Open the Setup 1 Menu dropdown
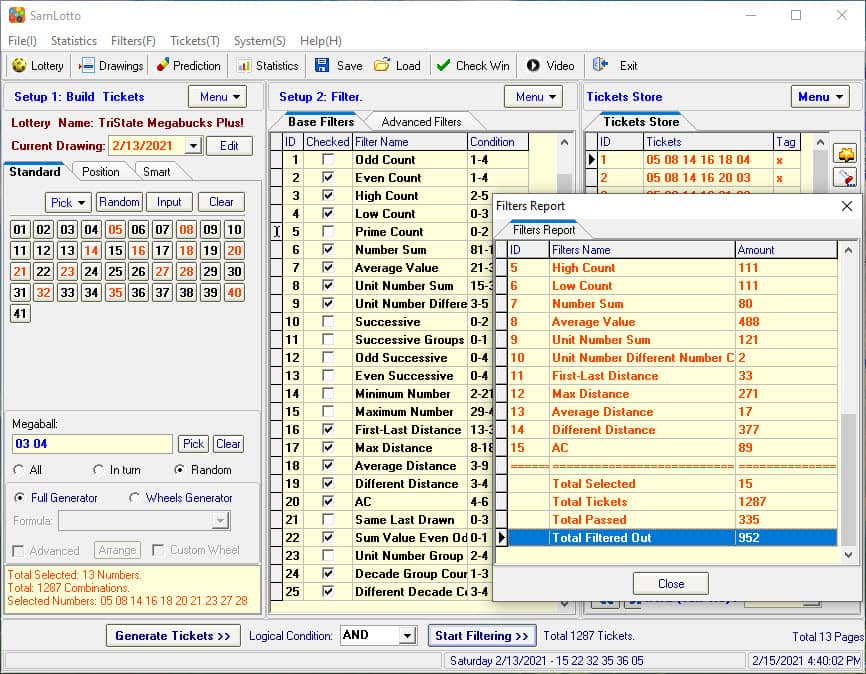The height and width of the screenshot is (674, 866). [x=218, y=97]
